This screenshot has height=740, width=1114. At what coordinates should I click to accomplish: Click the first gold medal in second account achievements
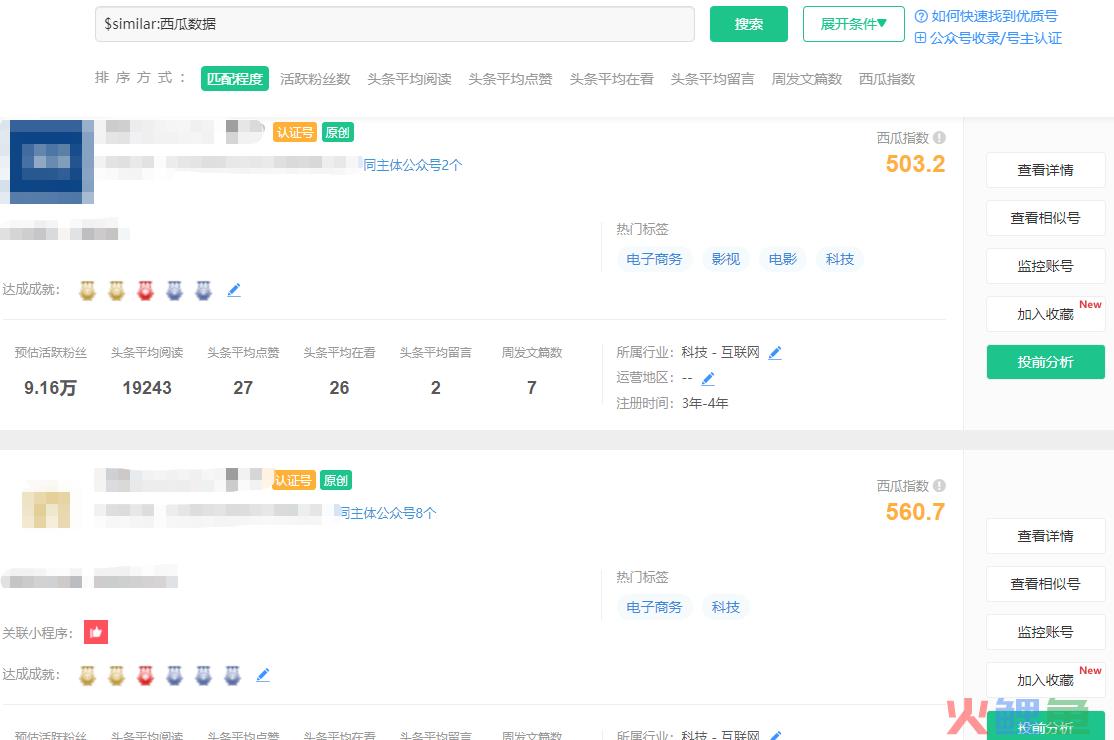pyautogui.click(x=87, y=675)
